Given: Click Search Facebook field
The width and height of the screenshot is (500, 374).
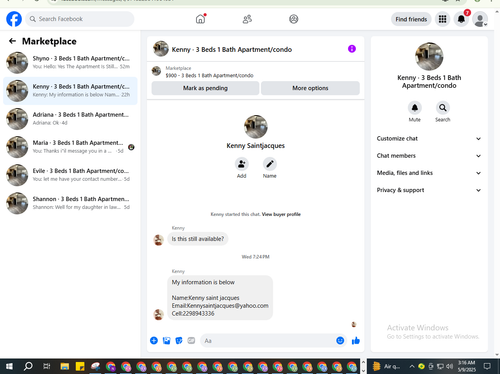Looking at the screenshot, I should click(80, 19).
